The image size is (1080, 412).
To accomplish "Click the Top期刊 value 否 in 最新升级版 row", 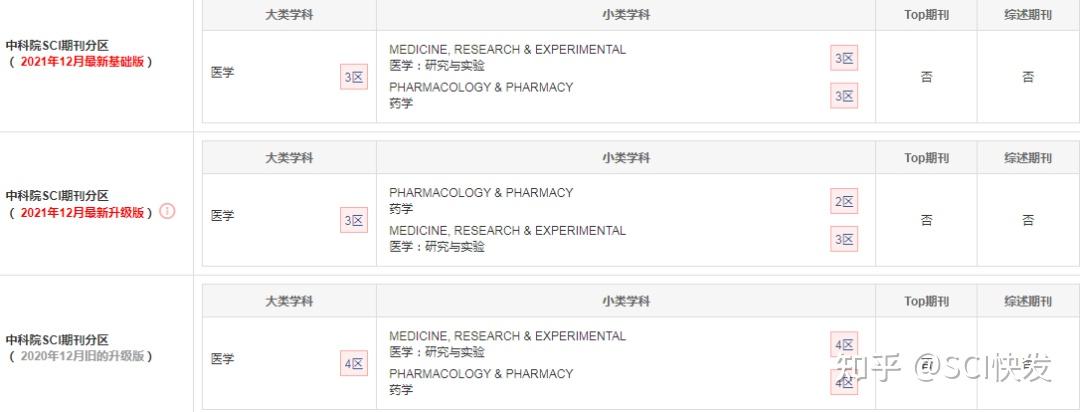I will (926, 220).
